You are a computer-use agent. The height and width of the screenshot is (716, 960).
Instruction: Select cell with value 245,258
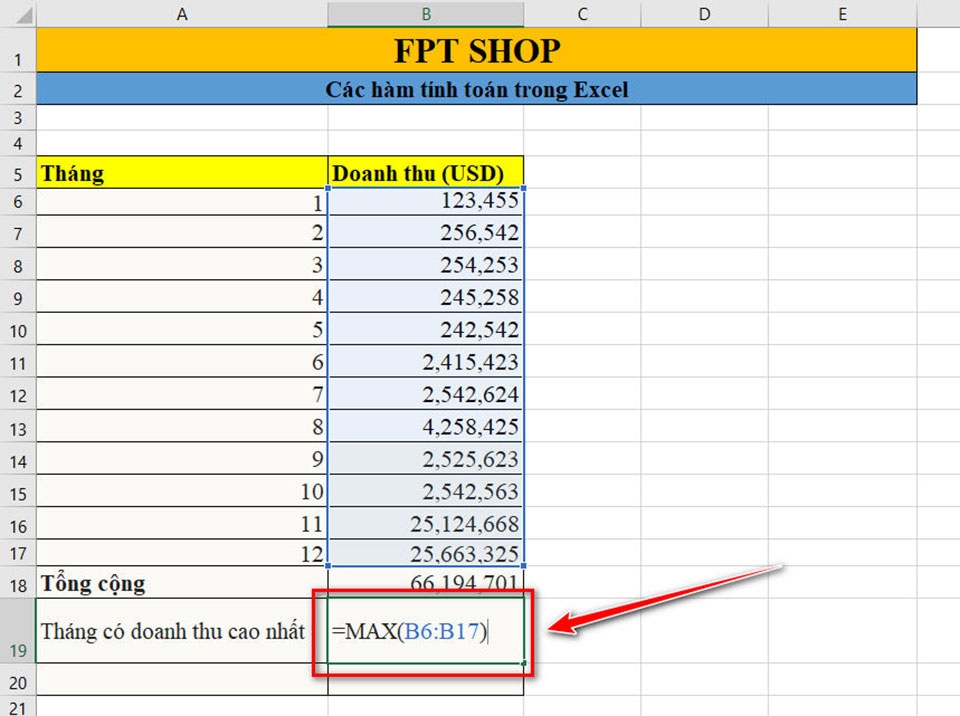pos(426,296)
